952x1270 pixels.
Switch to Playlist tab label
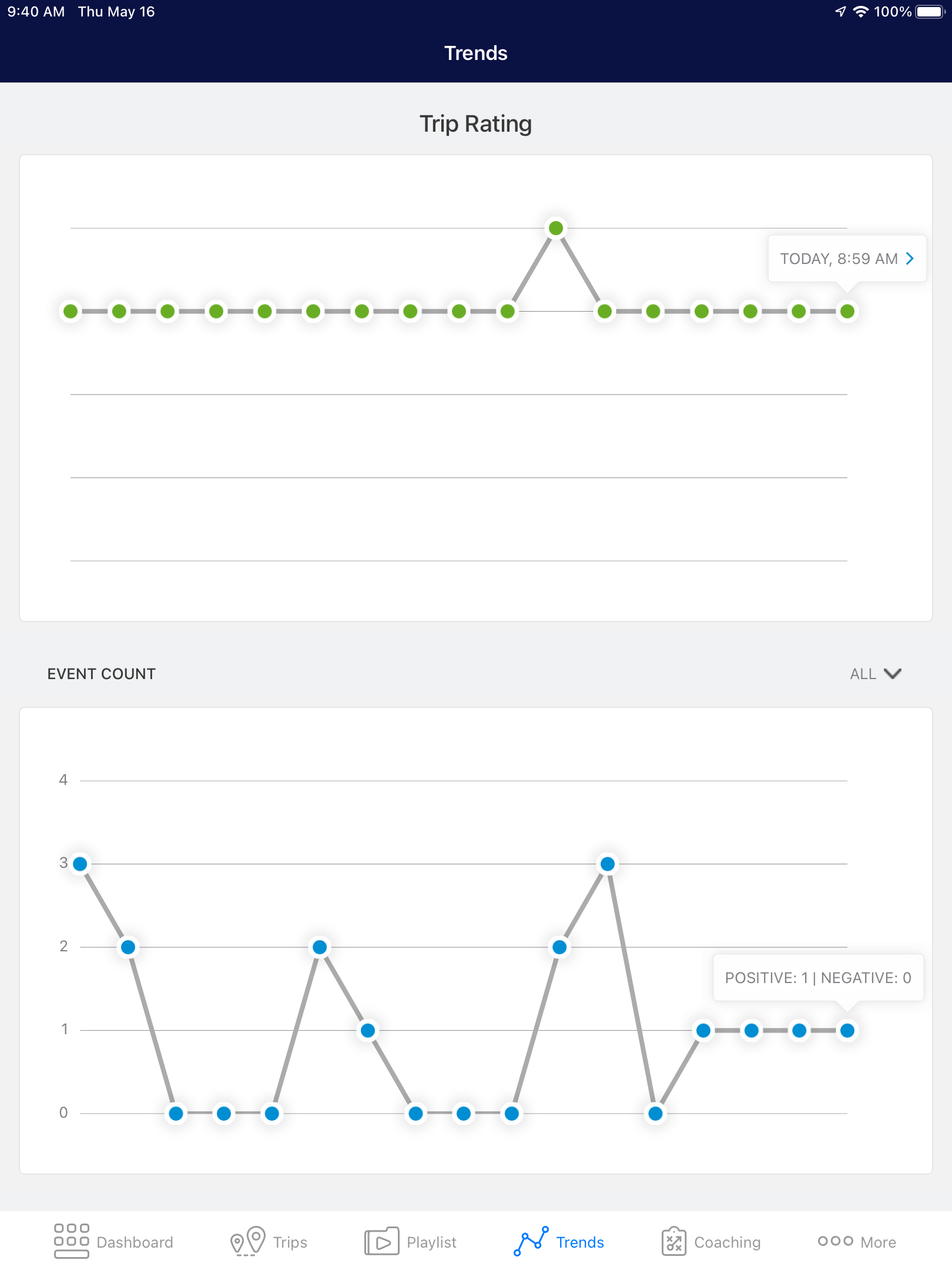click(431, 1242)
